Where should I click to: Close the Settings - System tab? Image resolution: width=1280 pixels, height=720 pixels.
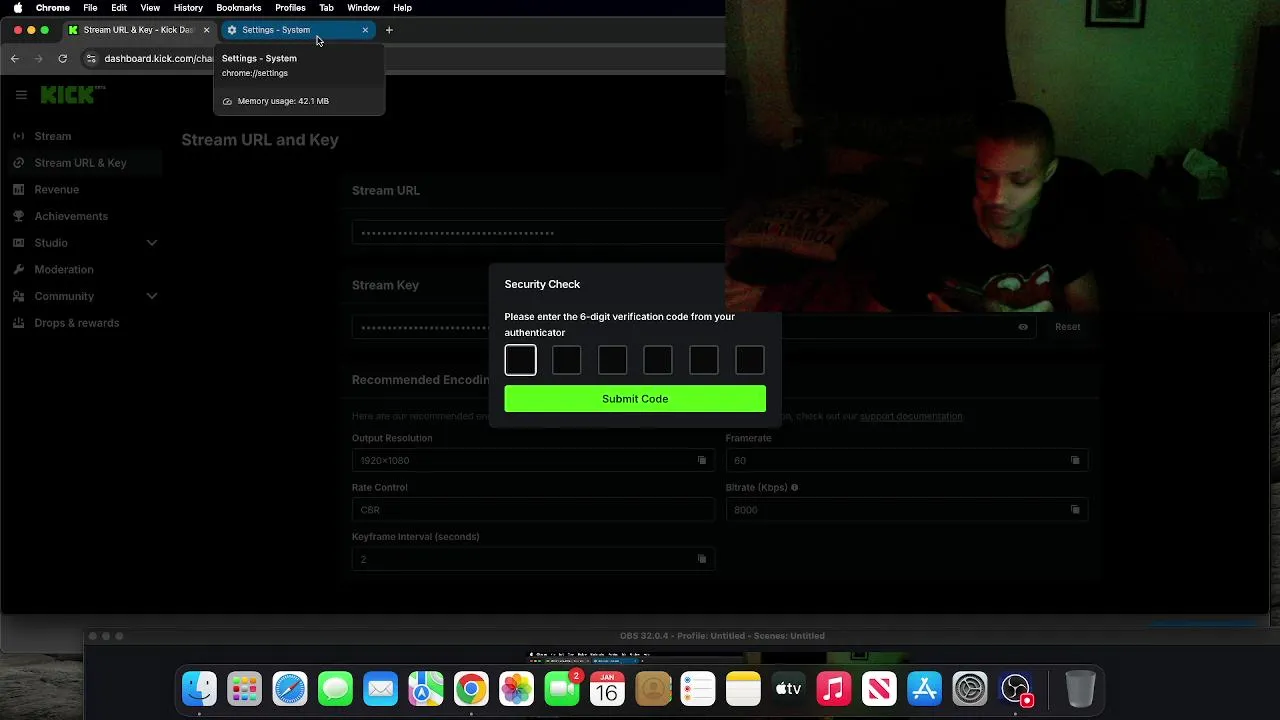(x=365, y=30)
